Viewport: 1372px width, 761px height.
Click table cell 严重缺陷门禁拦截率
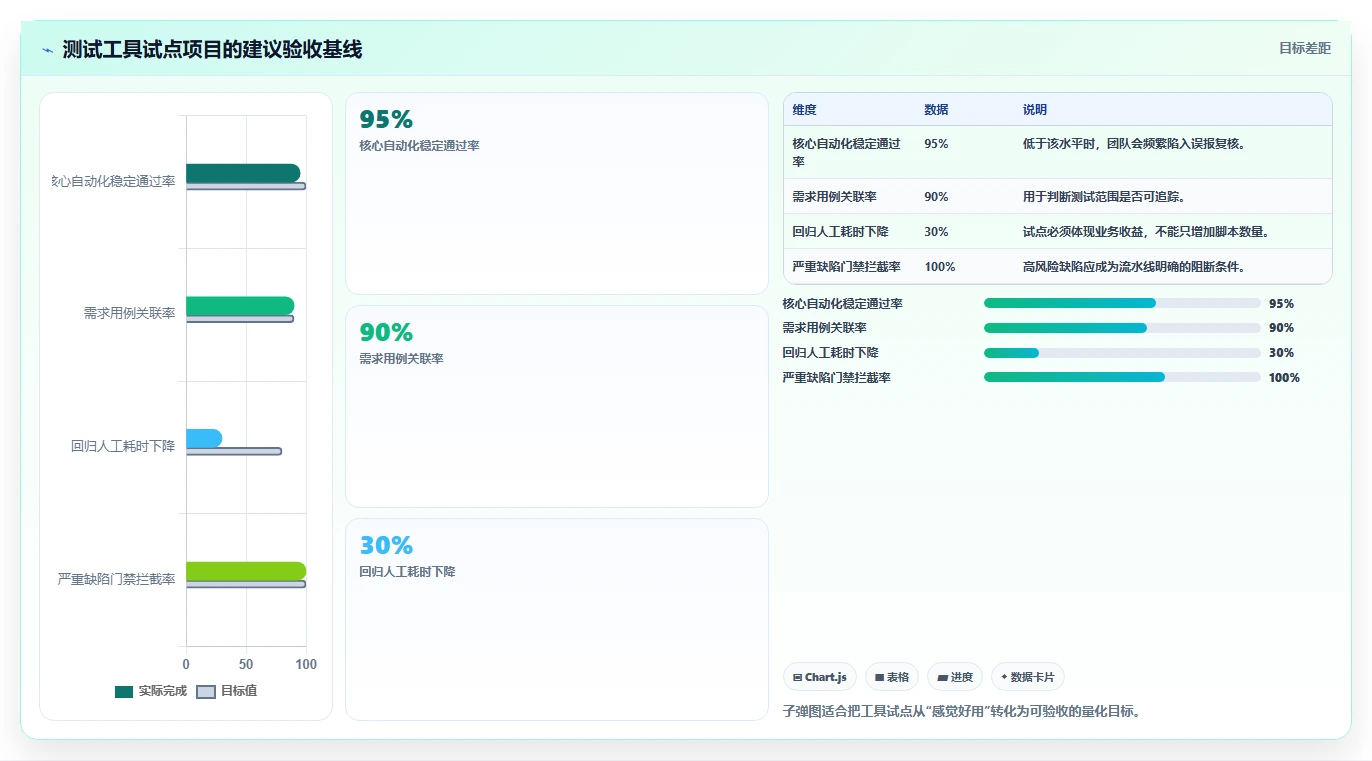click(x=846, y=267)
